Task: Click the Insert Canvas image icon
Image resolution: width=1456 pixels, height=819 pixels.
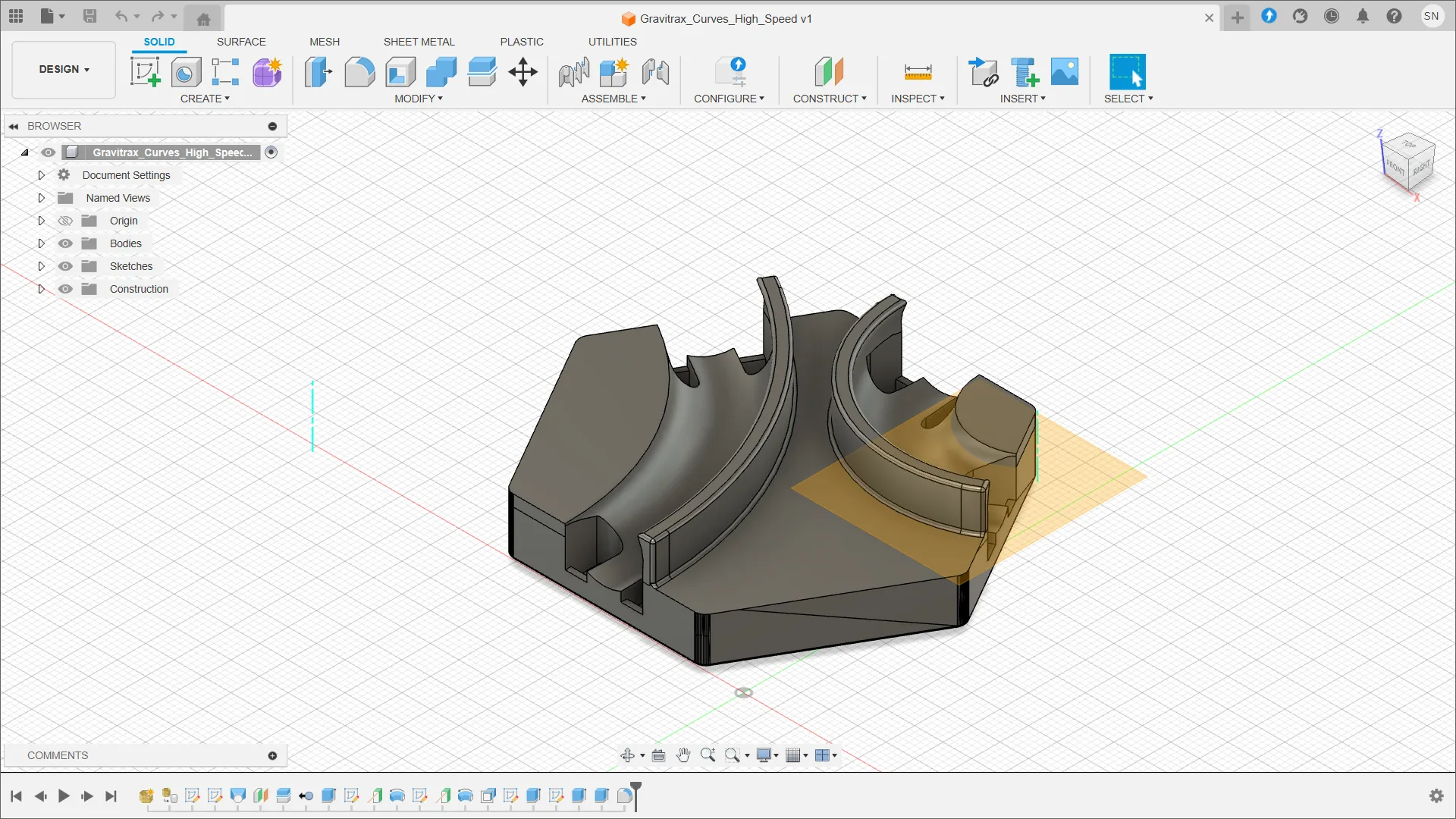Action: coord(1065,72)
